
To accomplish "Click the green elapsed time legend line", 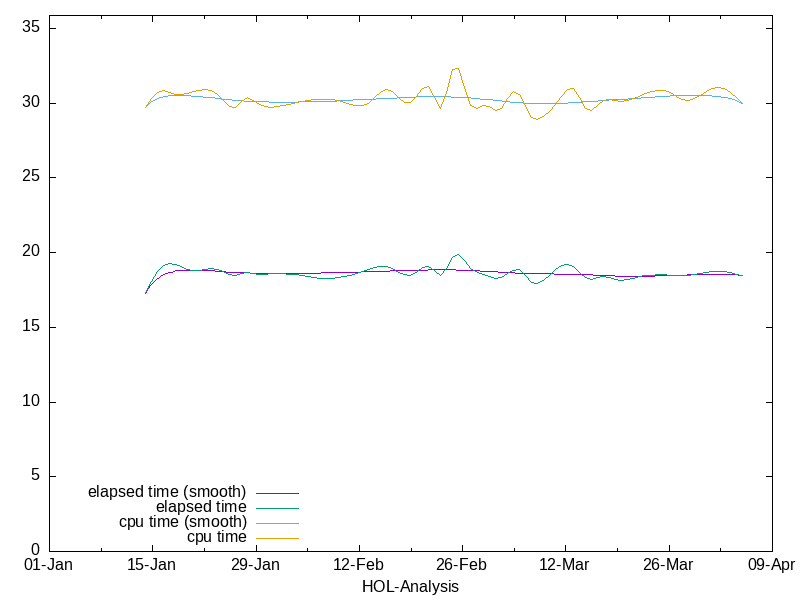I will coord(278,508).
